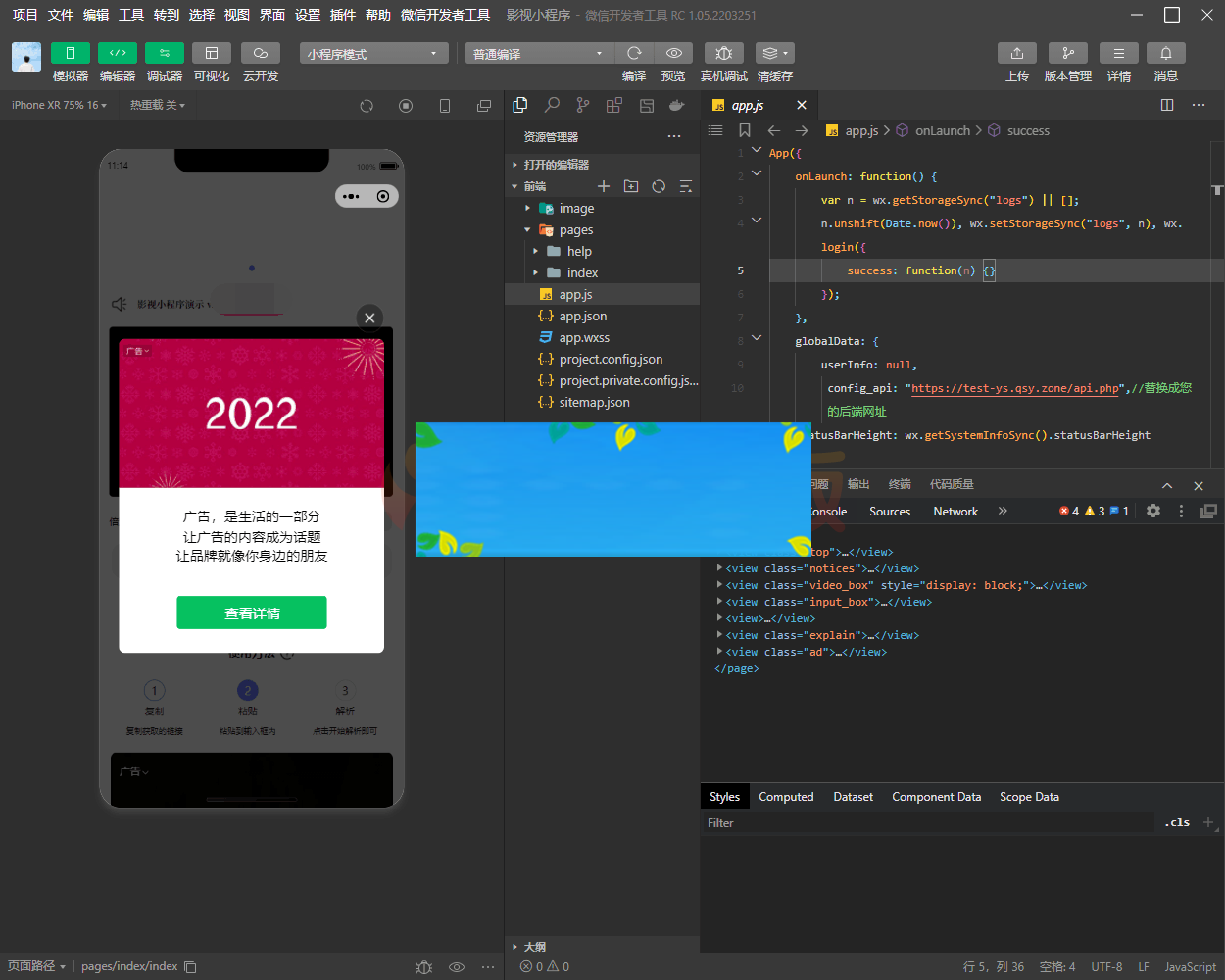Toggle the simulator panel button

[71, 53]
